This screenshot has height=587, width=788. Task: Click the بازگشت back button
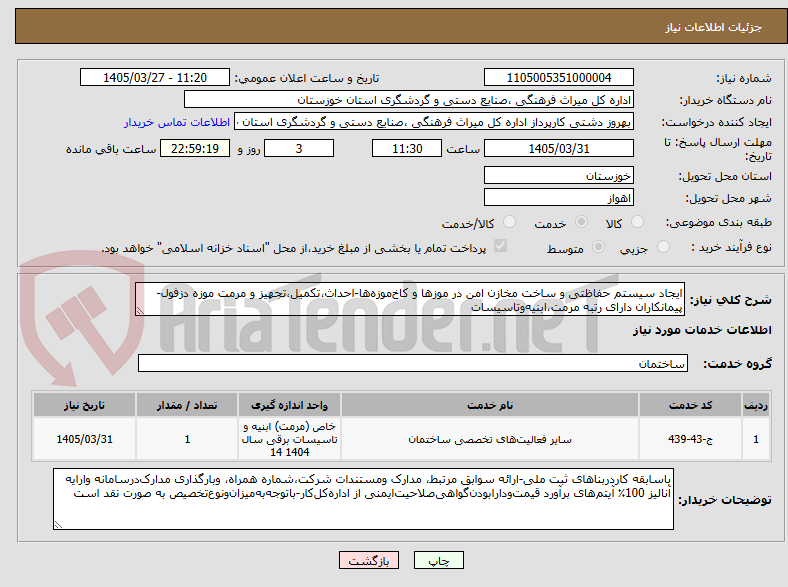(x=369, y=560)
